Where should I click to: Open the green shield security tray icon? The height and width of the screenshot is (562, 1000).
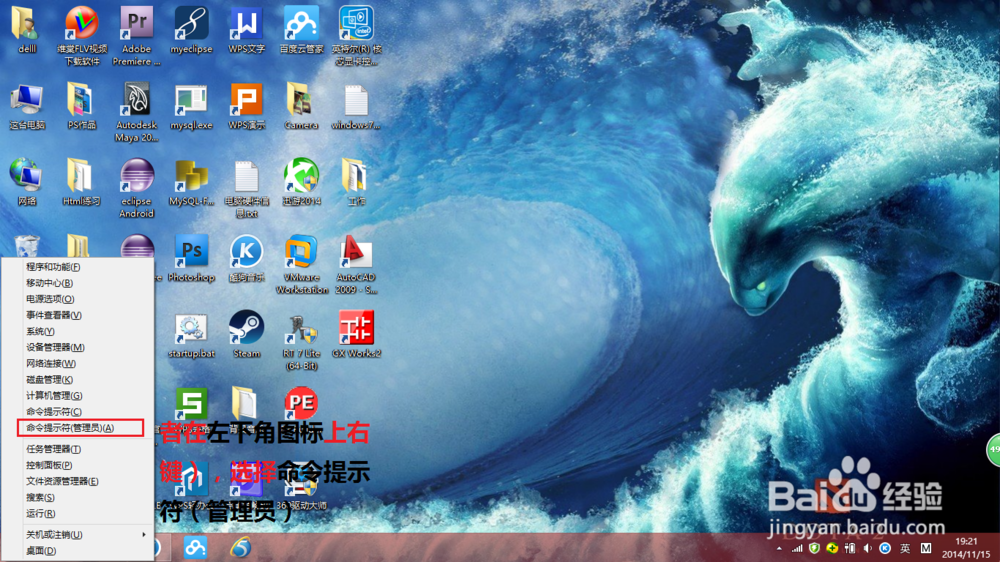click(x=814, y=548)
